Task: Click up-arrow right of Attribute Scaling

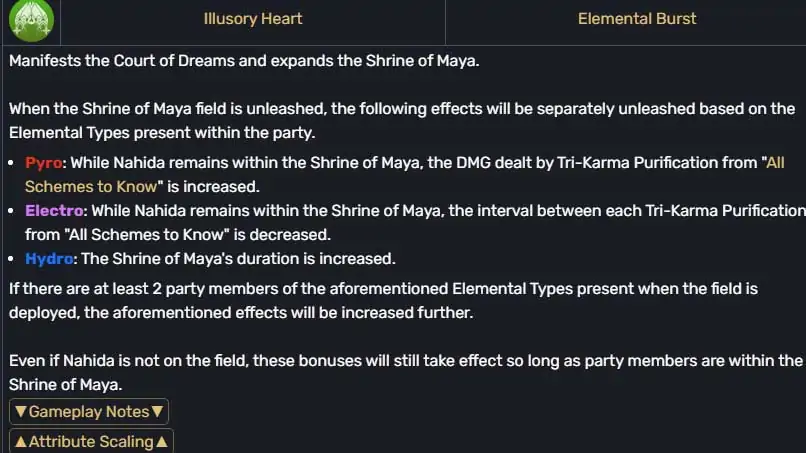Action: point(163,442)
